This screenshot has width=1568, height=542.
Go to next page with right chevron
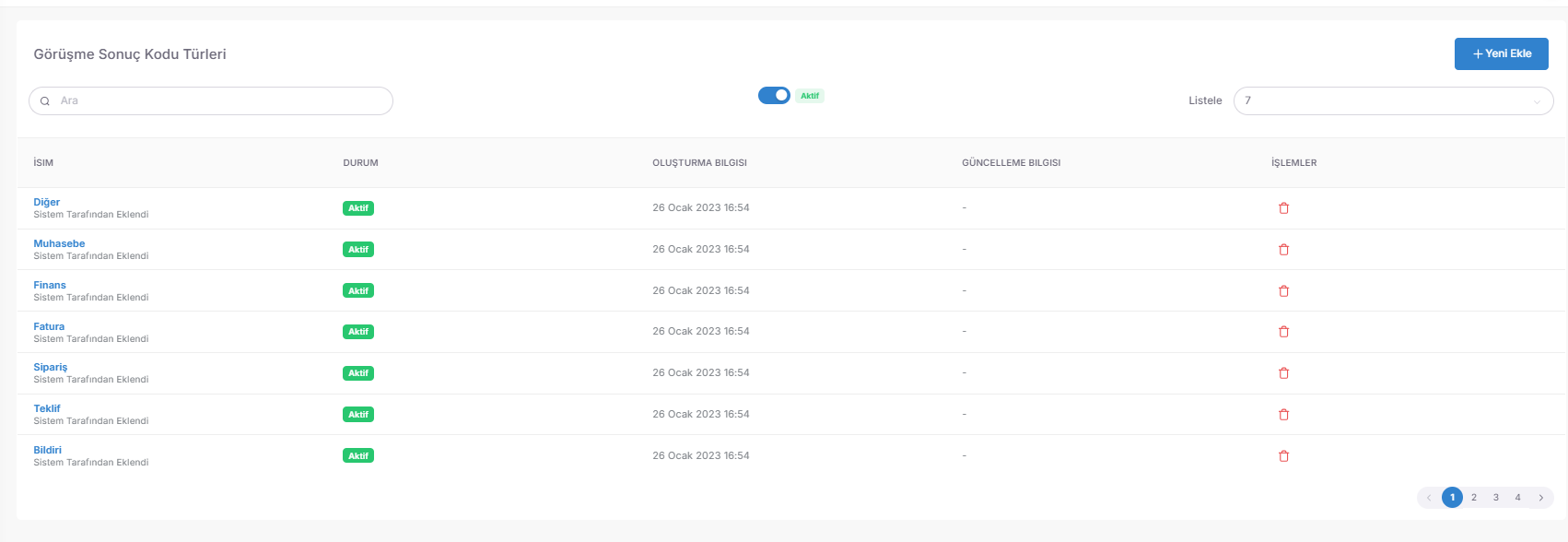[x=1540, y=498]
